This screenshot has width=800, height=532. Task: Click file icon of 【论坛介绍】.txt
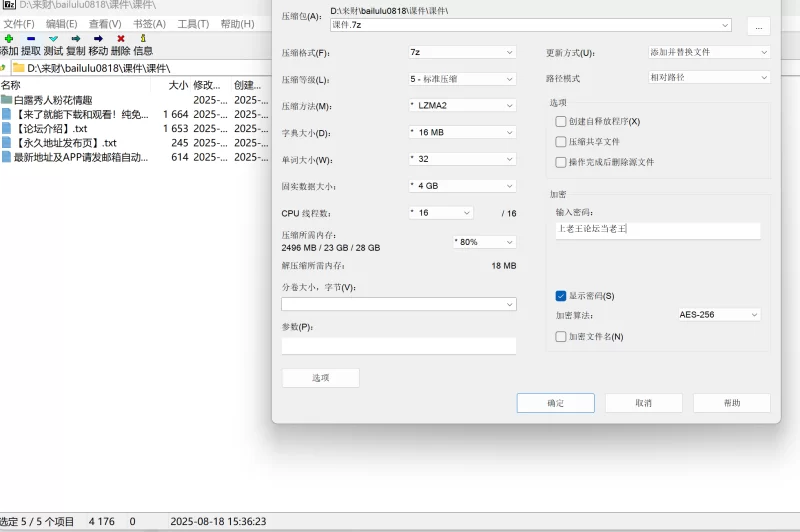point(6,128)
